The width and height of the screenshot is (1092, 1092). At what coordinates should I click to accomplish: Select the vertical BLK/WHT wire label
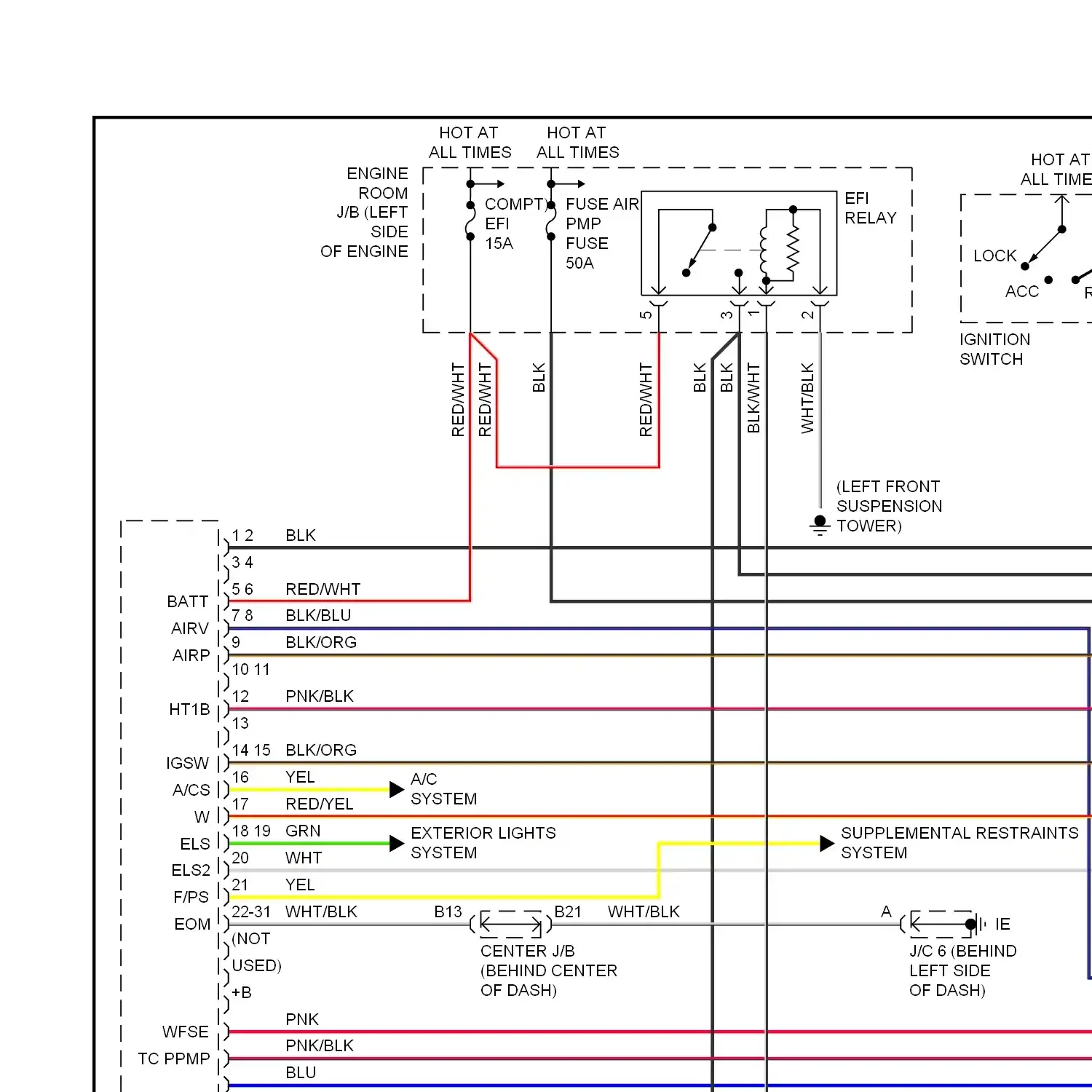[753, 398]
